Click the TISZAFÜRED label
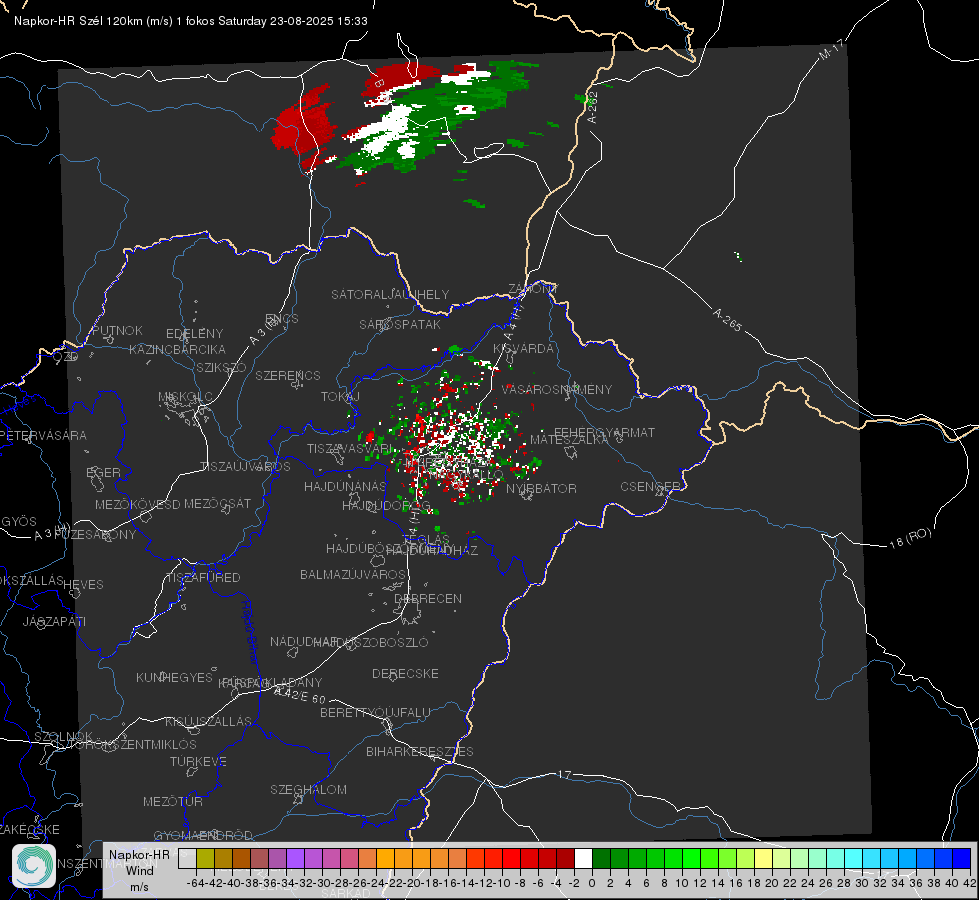This screenshot has height=900, width=979. point(203,578)
